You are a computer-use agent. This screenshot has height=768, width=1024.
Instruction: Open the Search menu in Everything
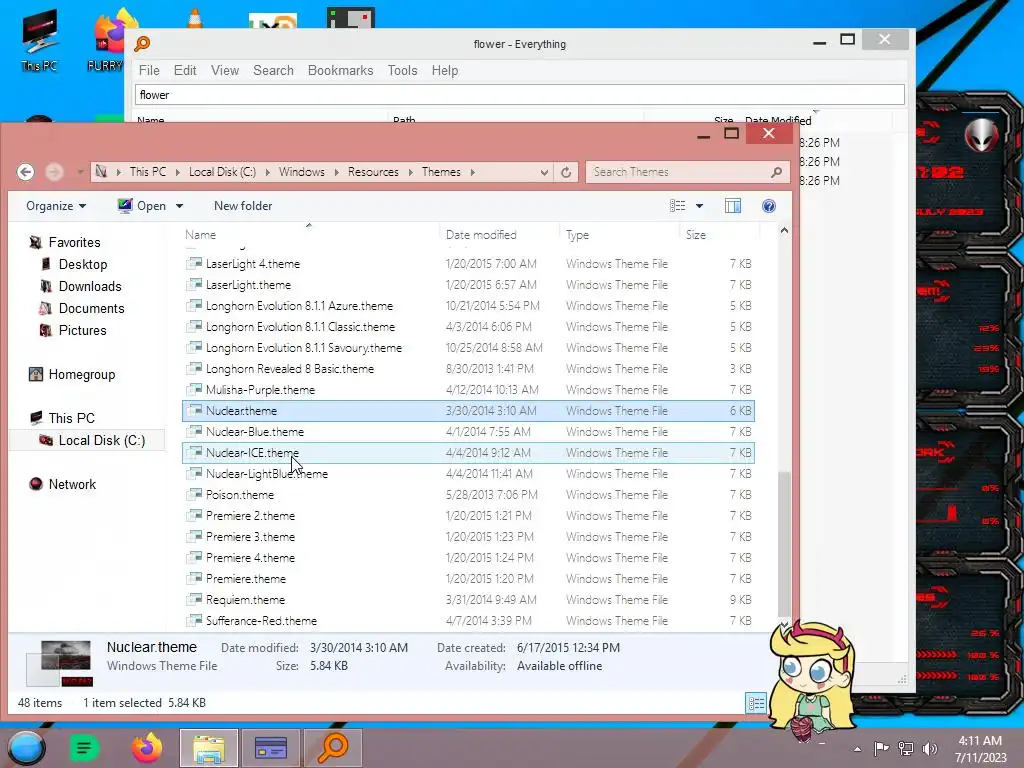(273, 71)
